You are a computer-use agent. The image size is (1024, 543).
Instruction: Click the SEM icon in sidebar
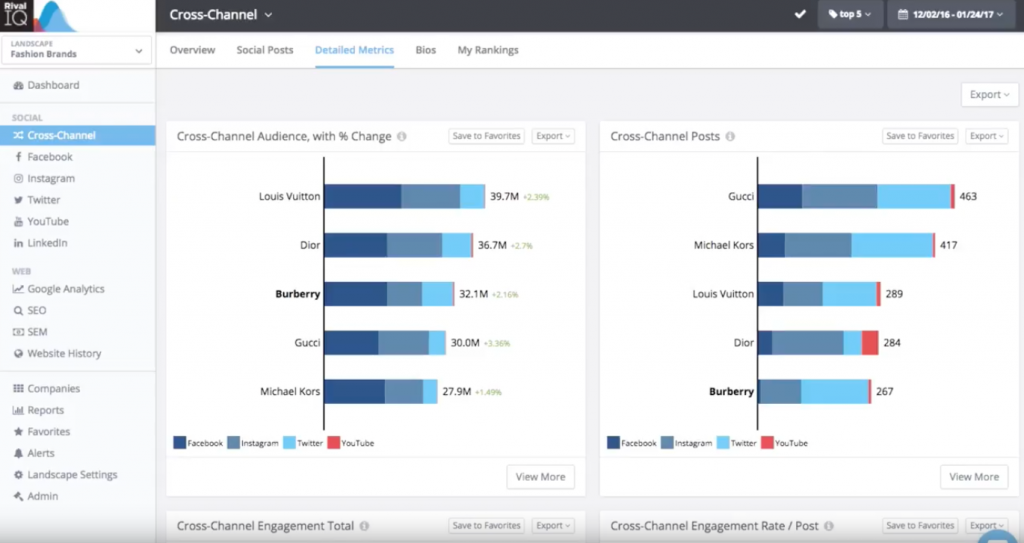point(18,332)
